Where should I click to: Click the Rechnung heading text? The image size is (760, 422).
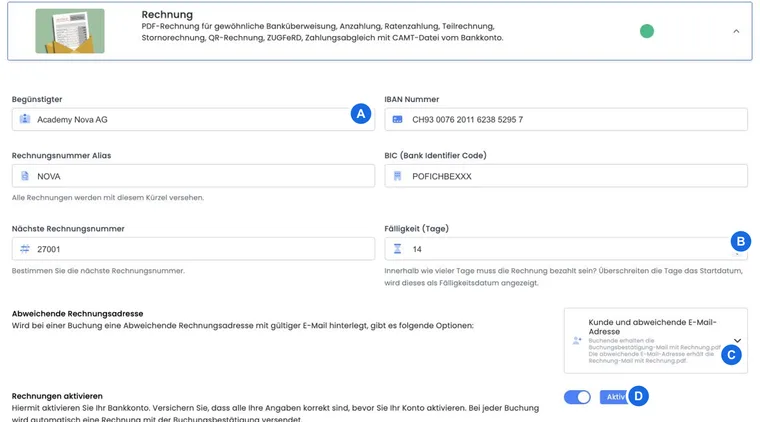[x=167, y=15]
